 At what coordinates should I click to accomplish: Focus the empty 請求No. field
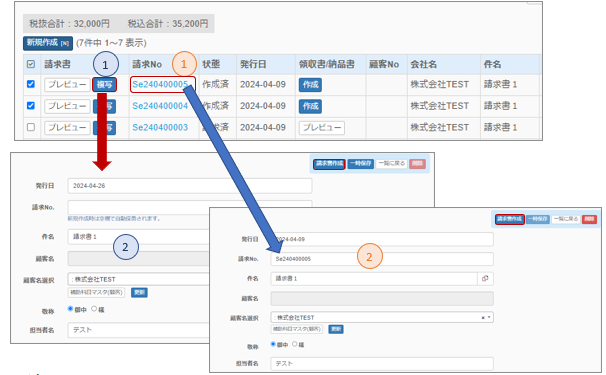click(190, 208)
